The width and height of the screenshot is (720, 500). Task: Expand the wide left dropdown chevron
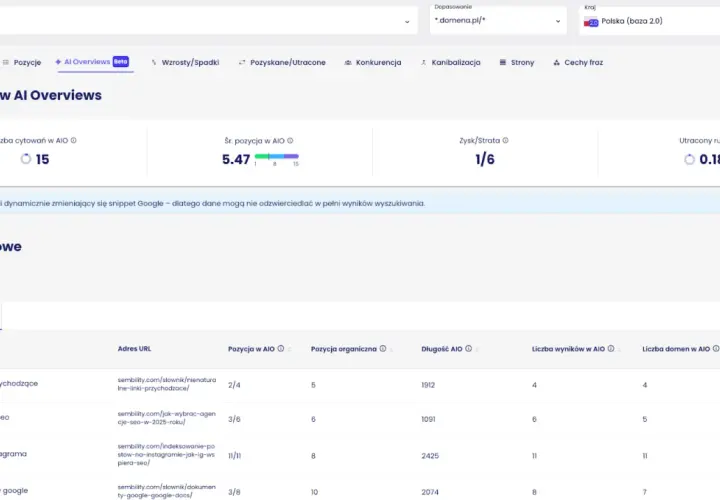407,22
